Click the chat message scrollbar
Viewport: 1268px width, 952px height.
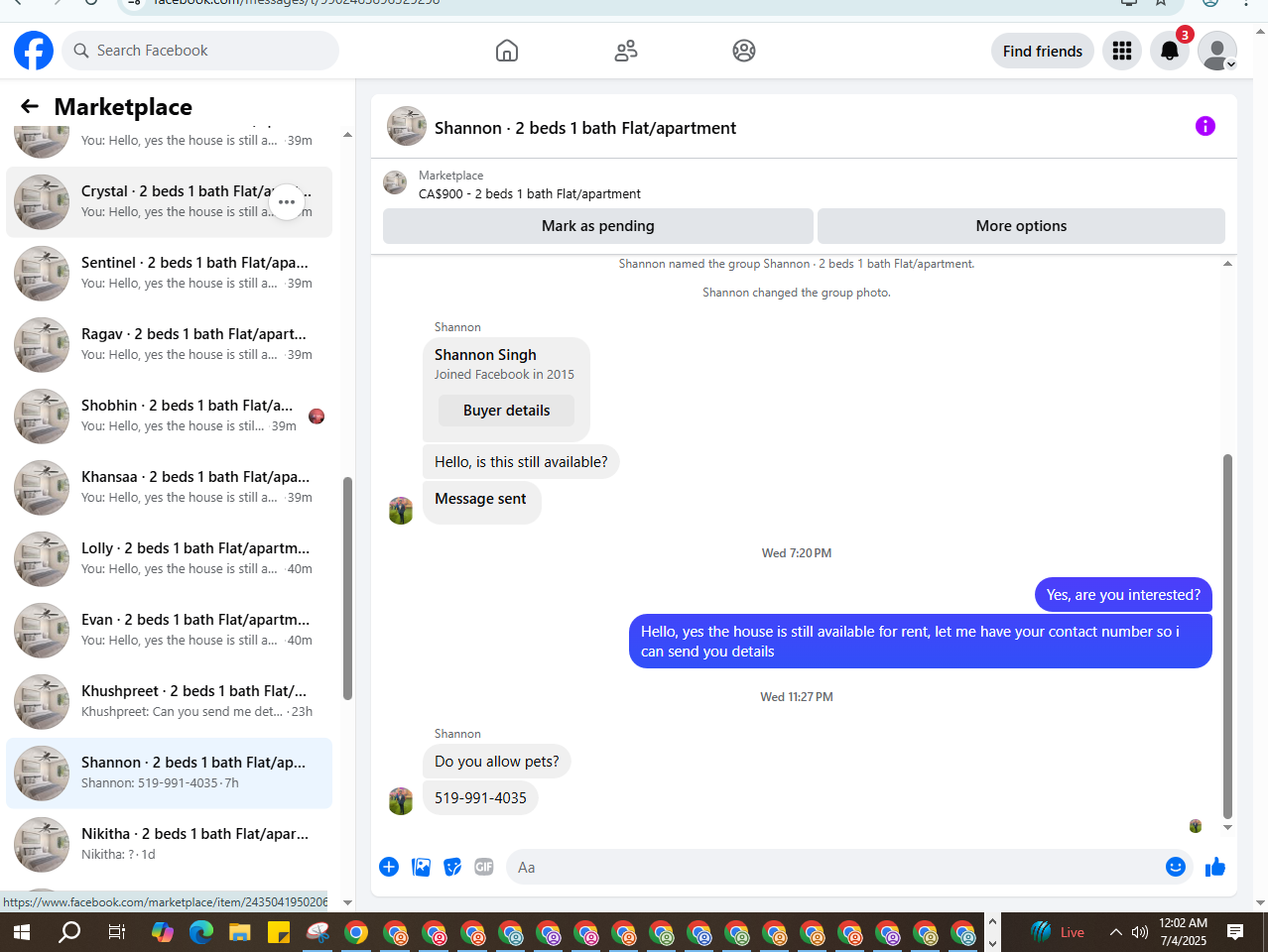click(x=1227, y=637)
